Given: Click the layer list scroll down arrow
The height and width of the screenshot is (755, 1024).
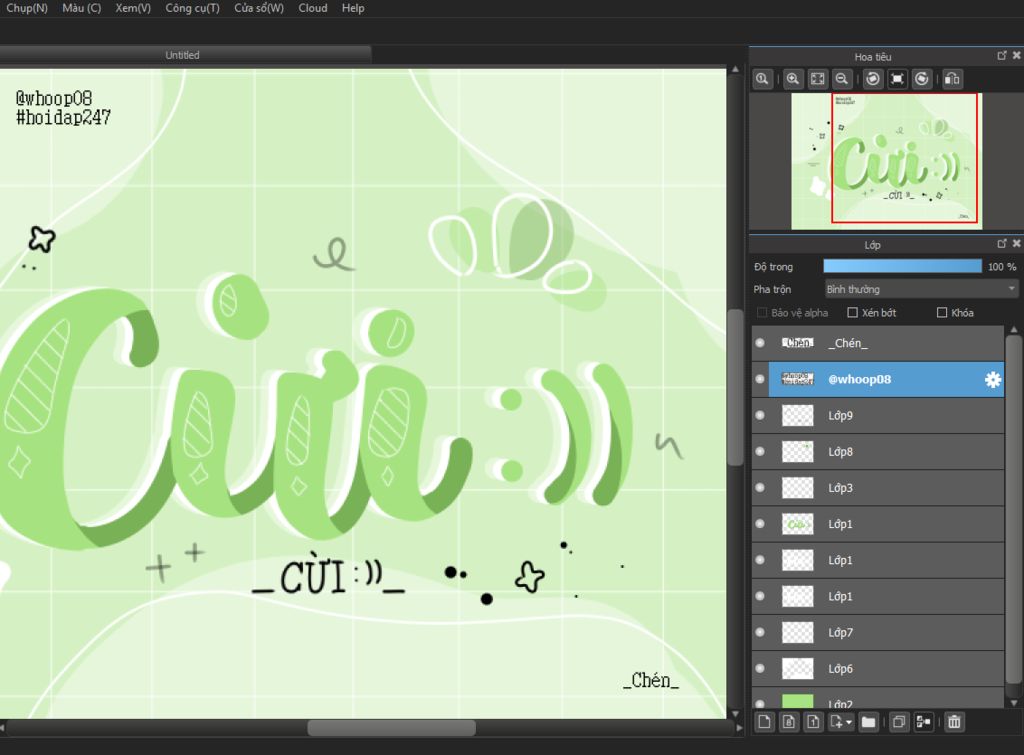Looking at the screenshot, I should (x=1014, y=703).
